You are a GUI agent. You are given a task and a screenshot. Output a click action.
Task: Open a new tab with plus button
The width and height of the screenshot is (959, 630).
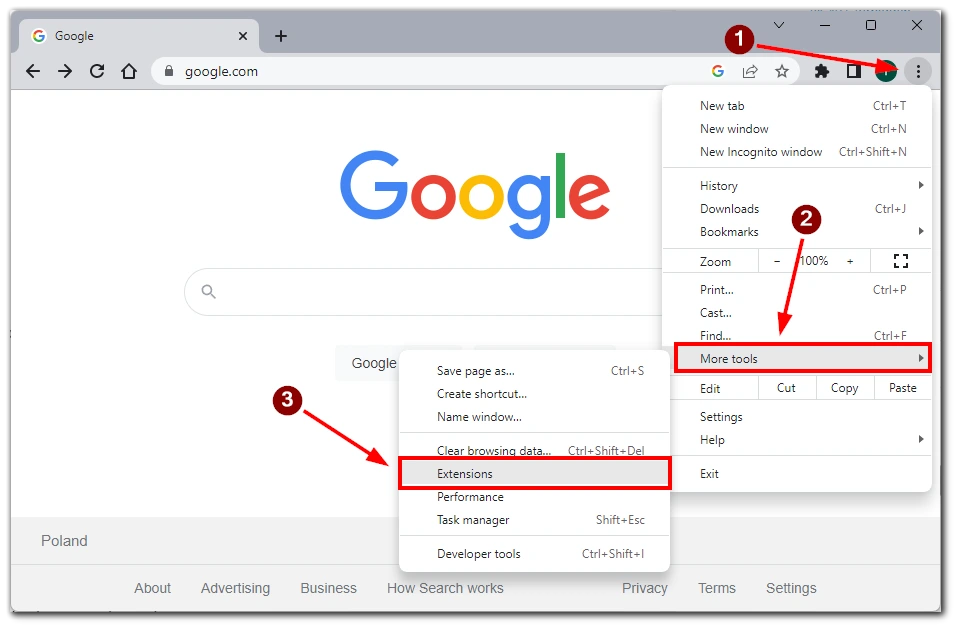[x=281, y=36]
